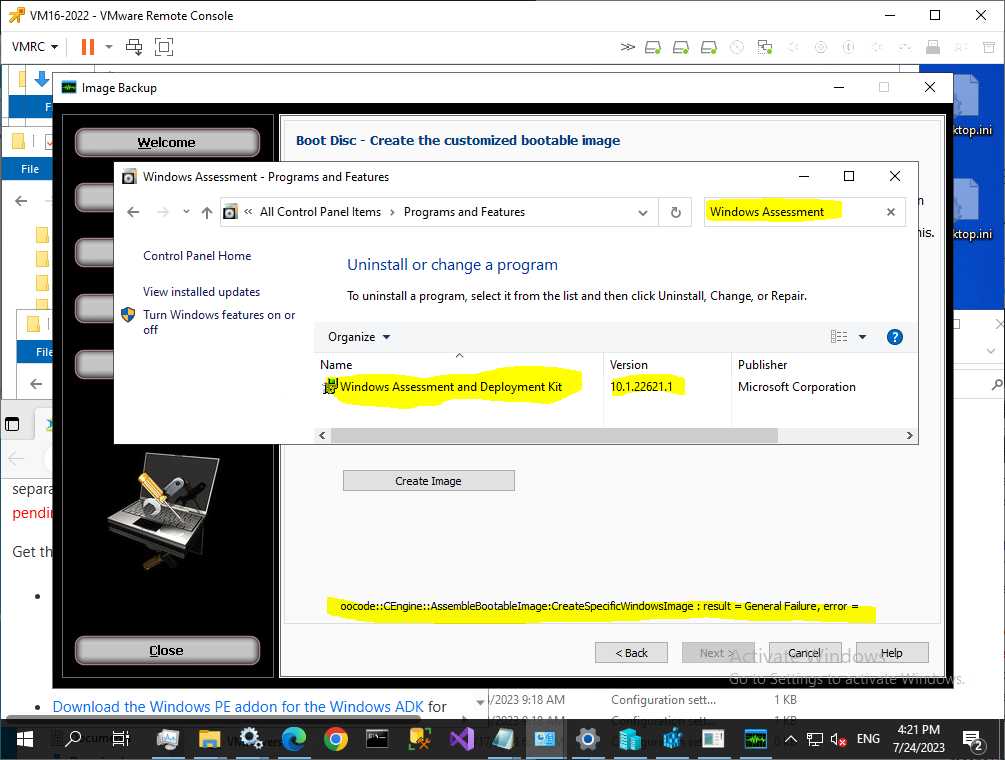This screenshot has width=1005, height=760.
Task: Click the change view icon in Programs list
Action: 838,337
